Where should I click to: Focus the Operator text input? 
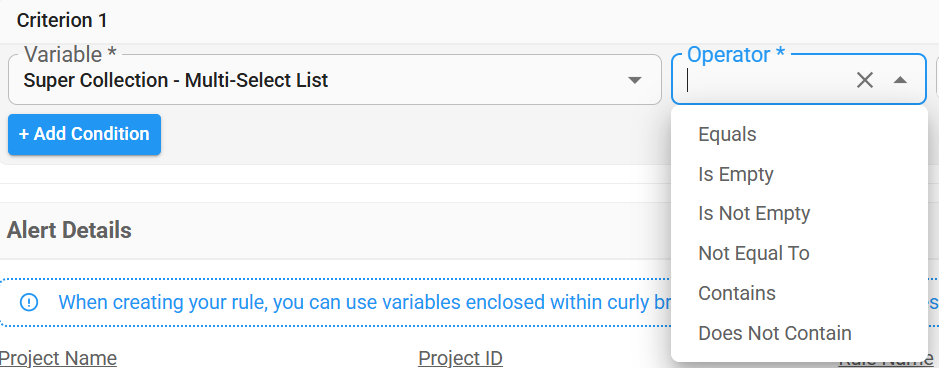point(768,80)
